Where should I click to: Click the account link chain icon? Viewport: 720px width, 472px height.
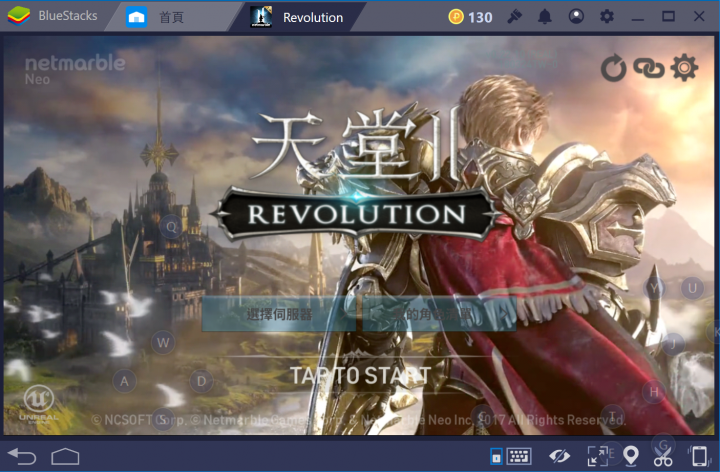(649, 68)
